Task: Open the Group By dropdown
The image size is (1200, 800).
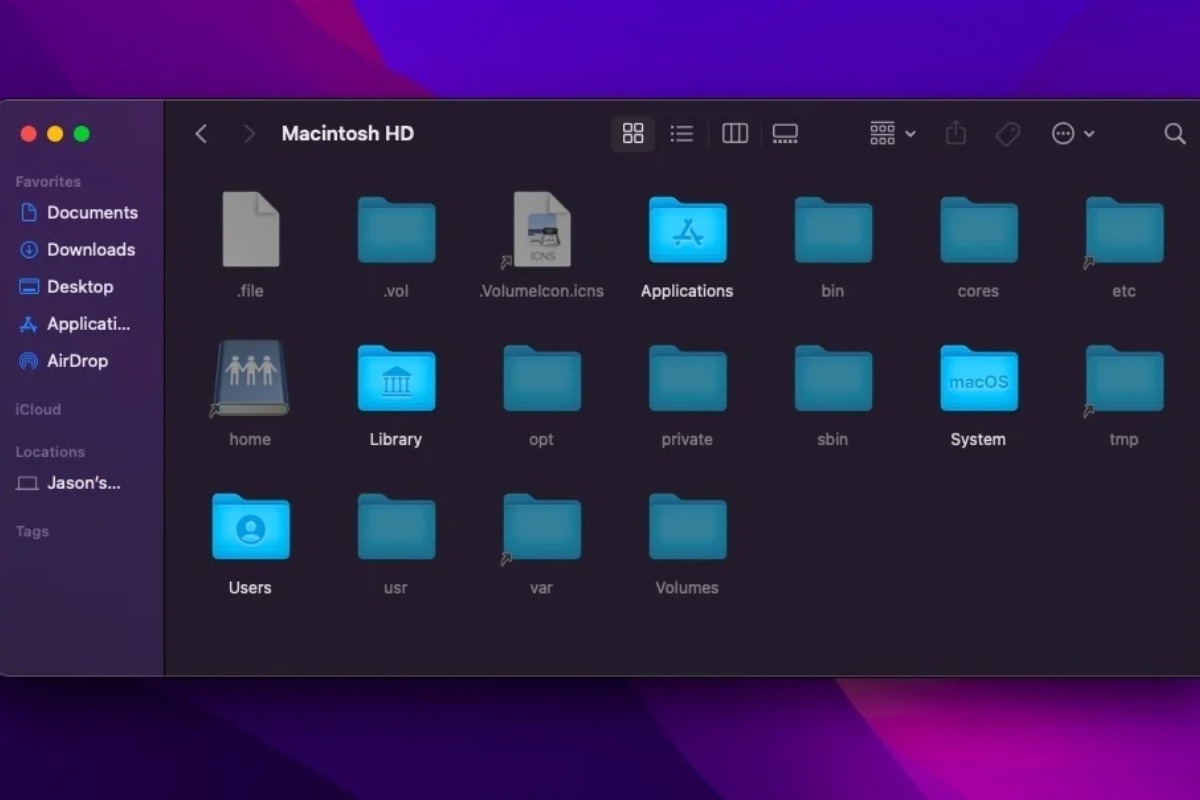Action: pos(892,134)
